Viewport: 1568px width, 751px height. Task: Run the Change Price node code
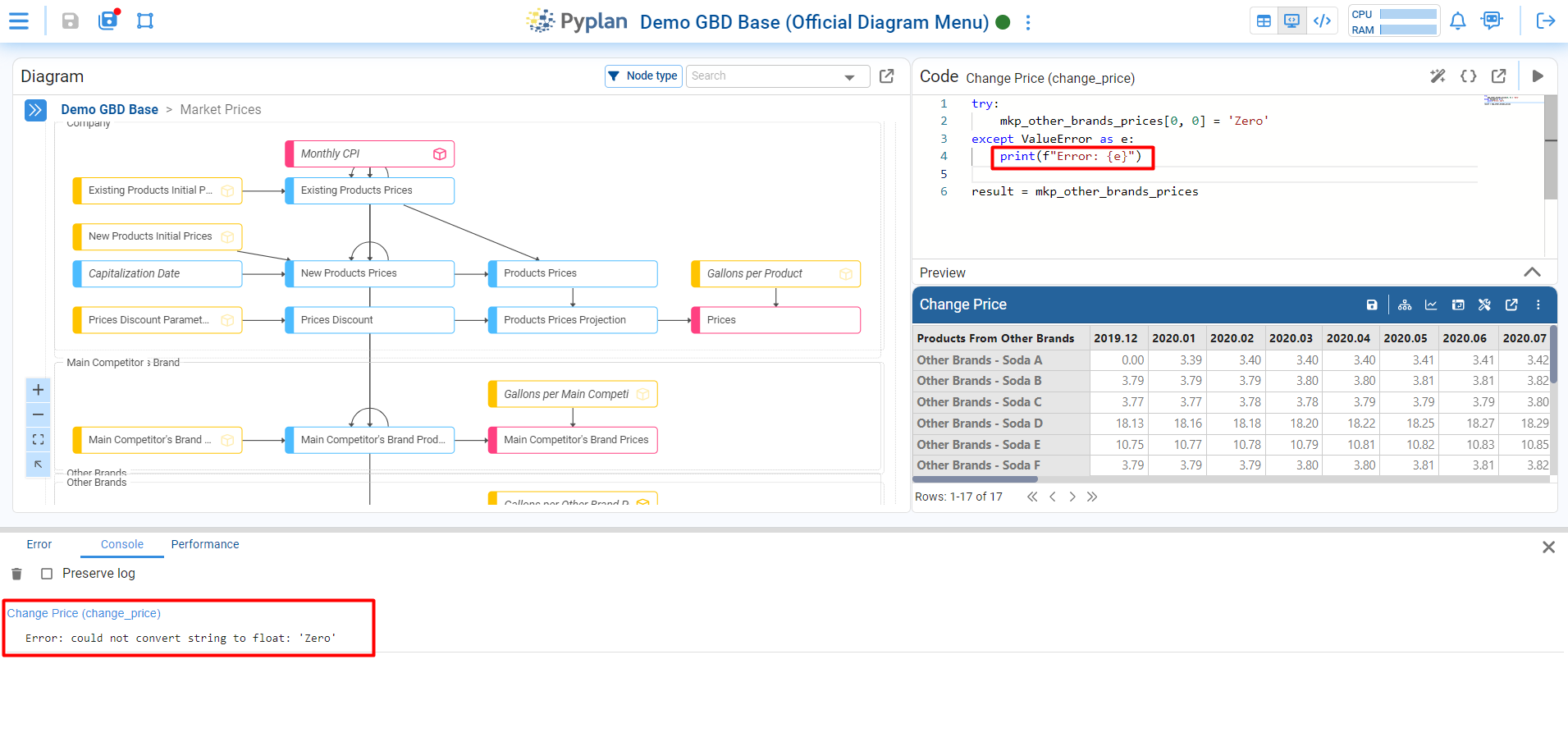1538,76
